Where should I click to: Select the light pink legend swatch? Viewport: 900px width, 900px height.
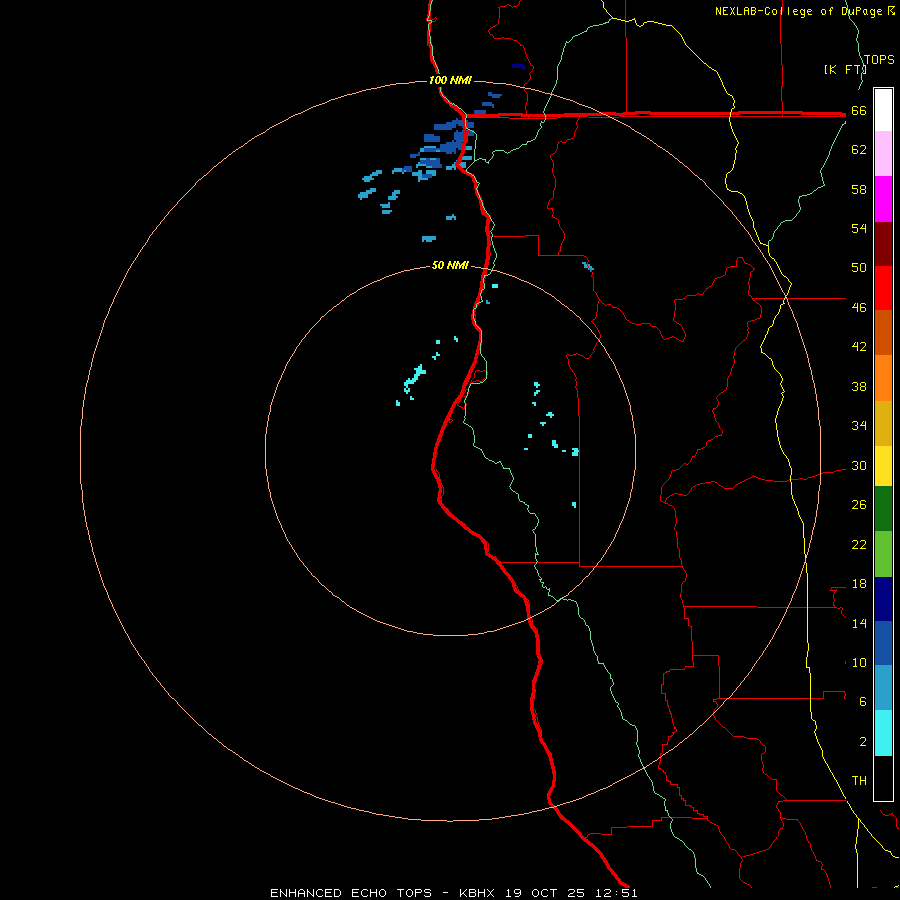click(x=883, y=153)
